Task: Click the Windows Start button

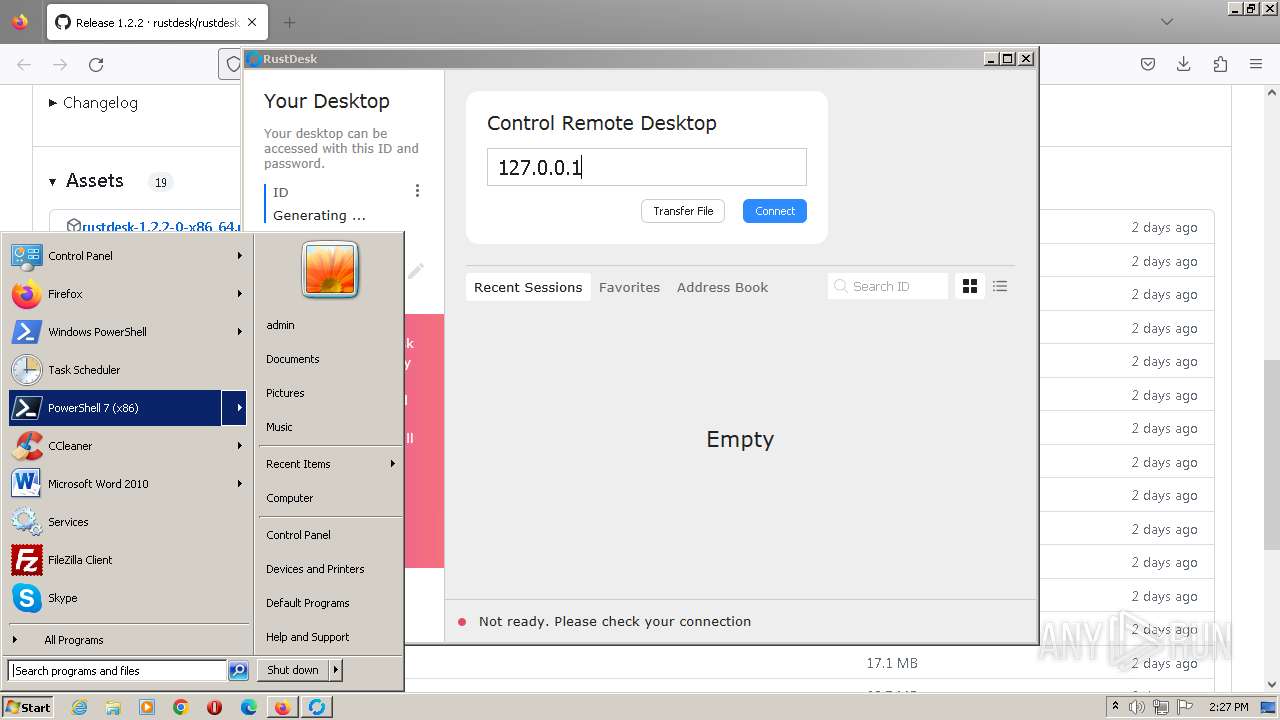Action: tap(27, 707)
